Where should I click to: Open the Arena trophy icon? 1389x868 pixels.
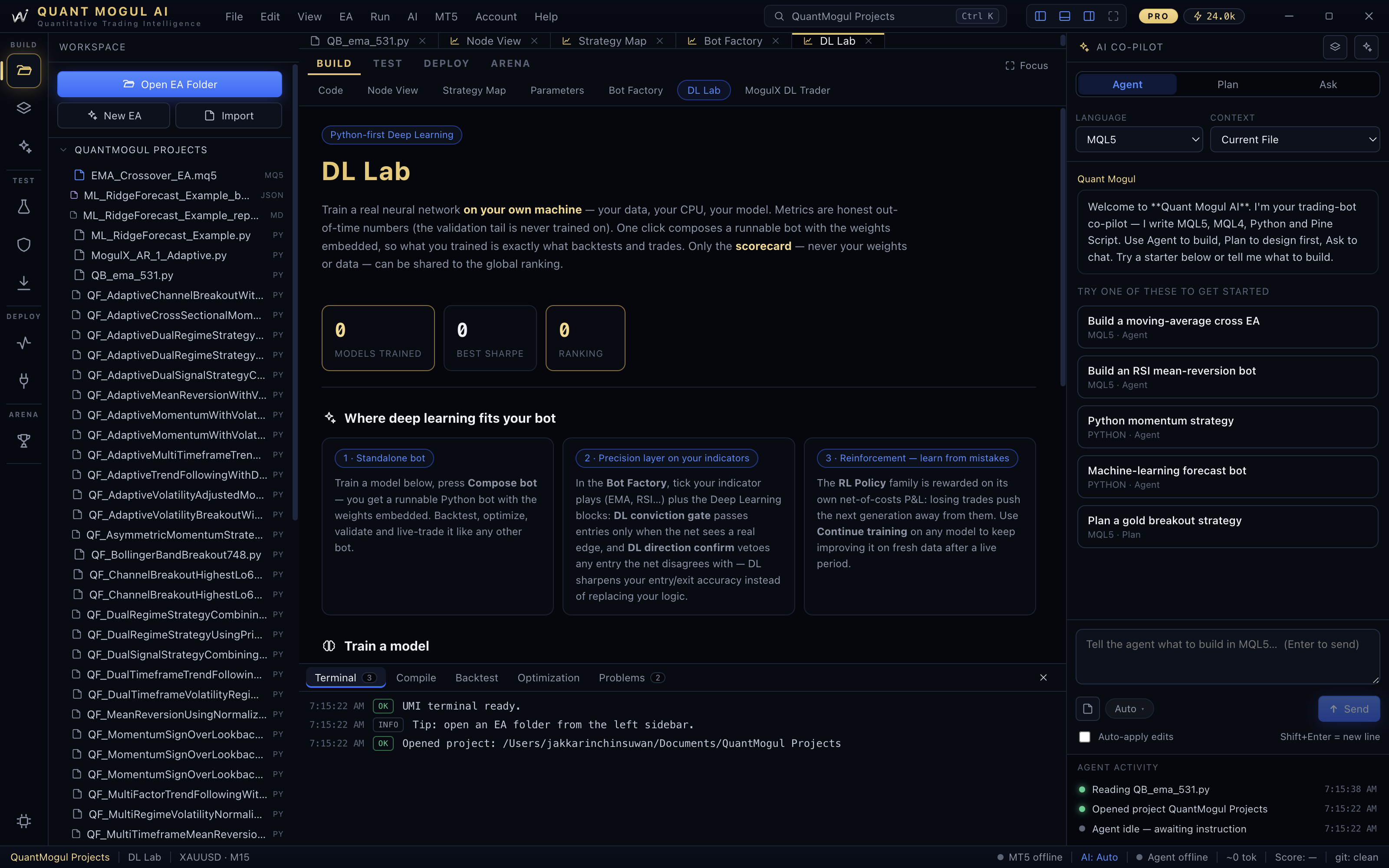pos(23,441)
